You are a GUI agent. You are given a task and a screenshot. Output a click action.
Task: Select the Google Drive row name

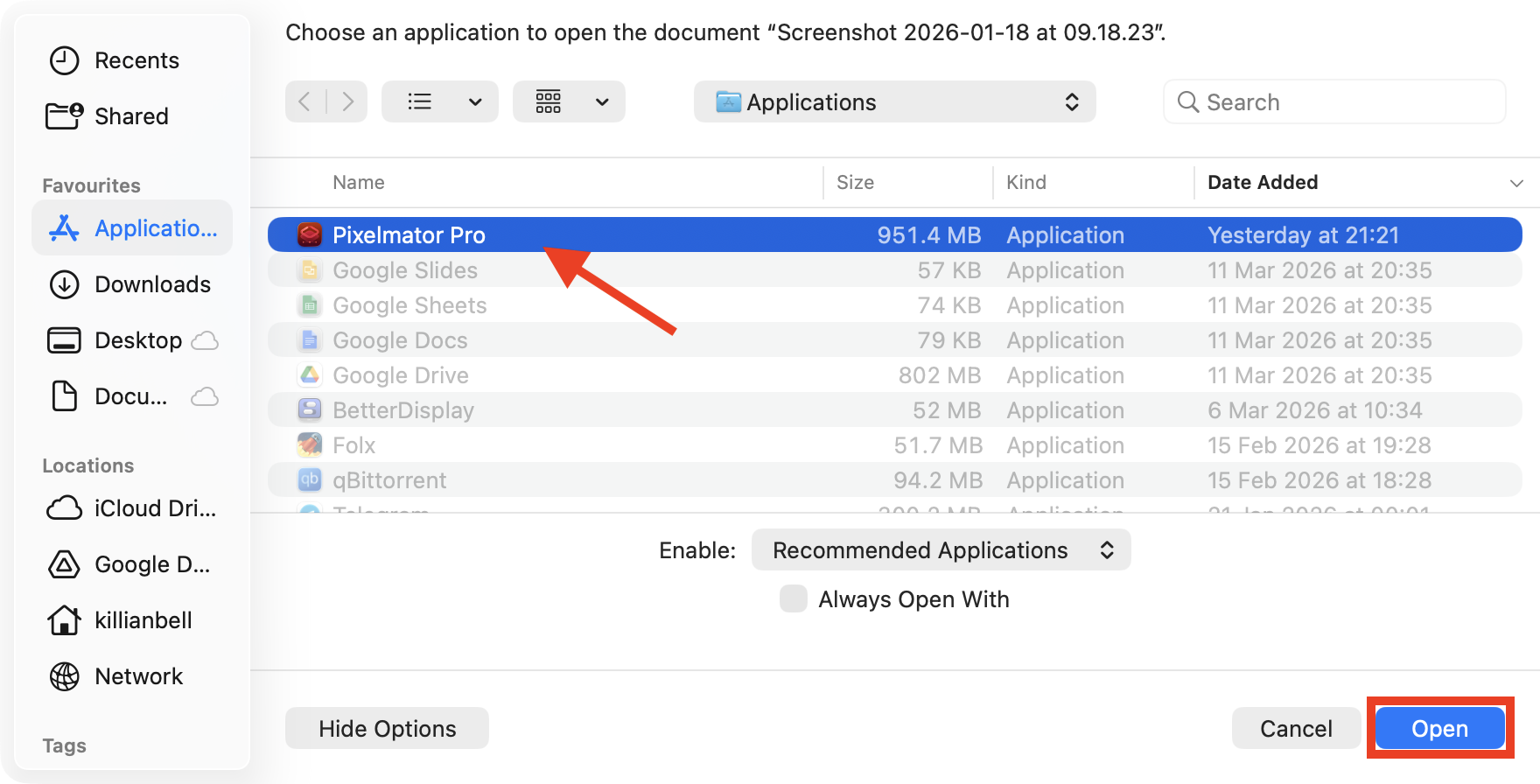tap(401, 374)
